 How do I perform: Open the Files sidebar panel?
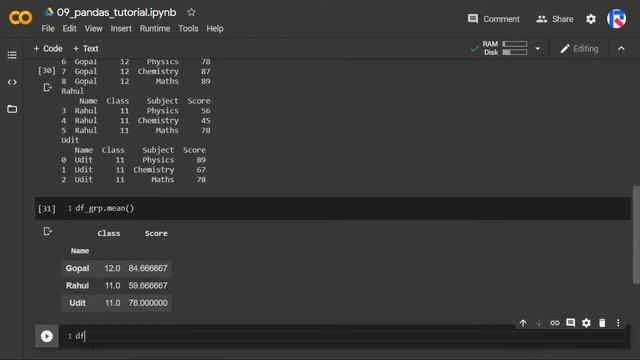[x=12, y=109]
